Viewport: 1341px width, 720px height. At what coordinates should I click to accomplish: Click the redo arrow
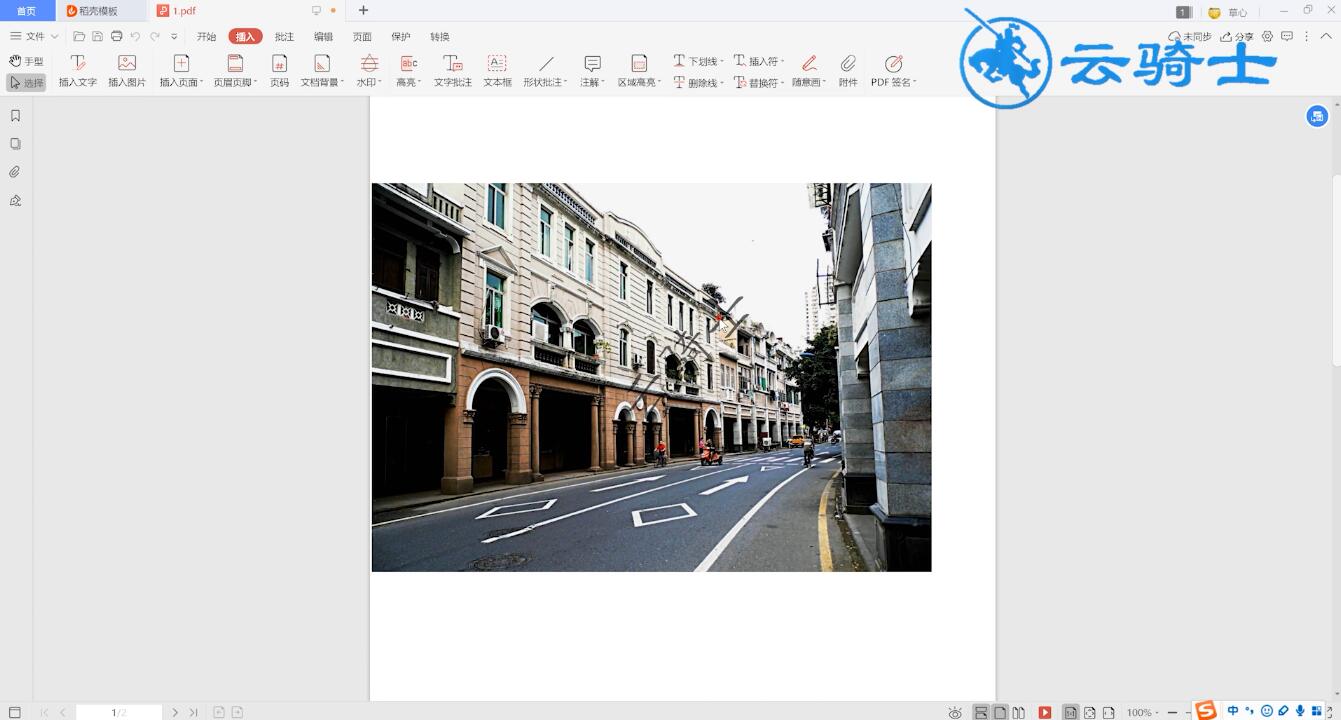[155, 36]
